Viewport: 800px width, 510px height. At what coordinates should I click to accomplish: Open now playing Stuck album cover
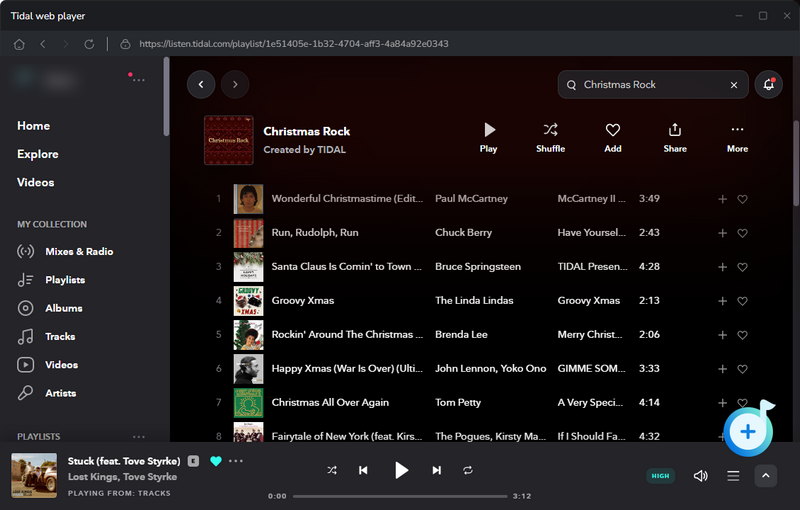point(34,476)
